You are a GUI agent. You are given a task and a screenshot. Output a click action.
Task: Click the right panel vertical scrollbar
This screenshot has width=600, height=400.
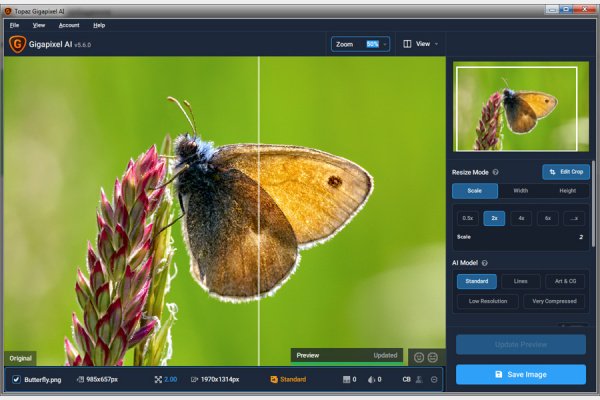pyautogui.click(x=593, y=204)
